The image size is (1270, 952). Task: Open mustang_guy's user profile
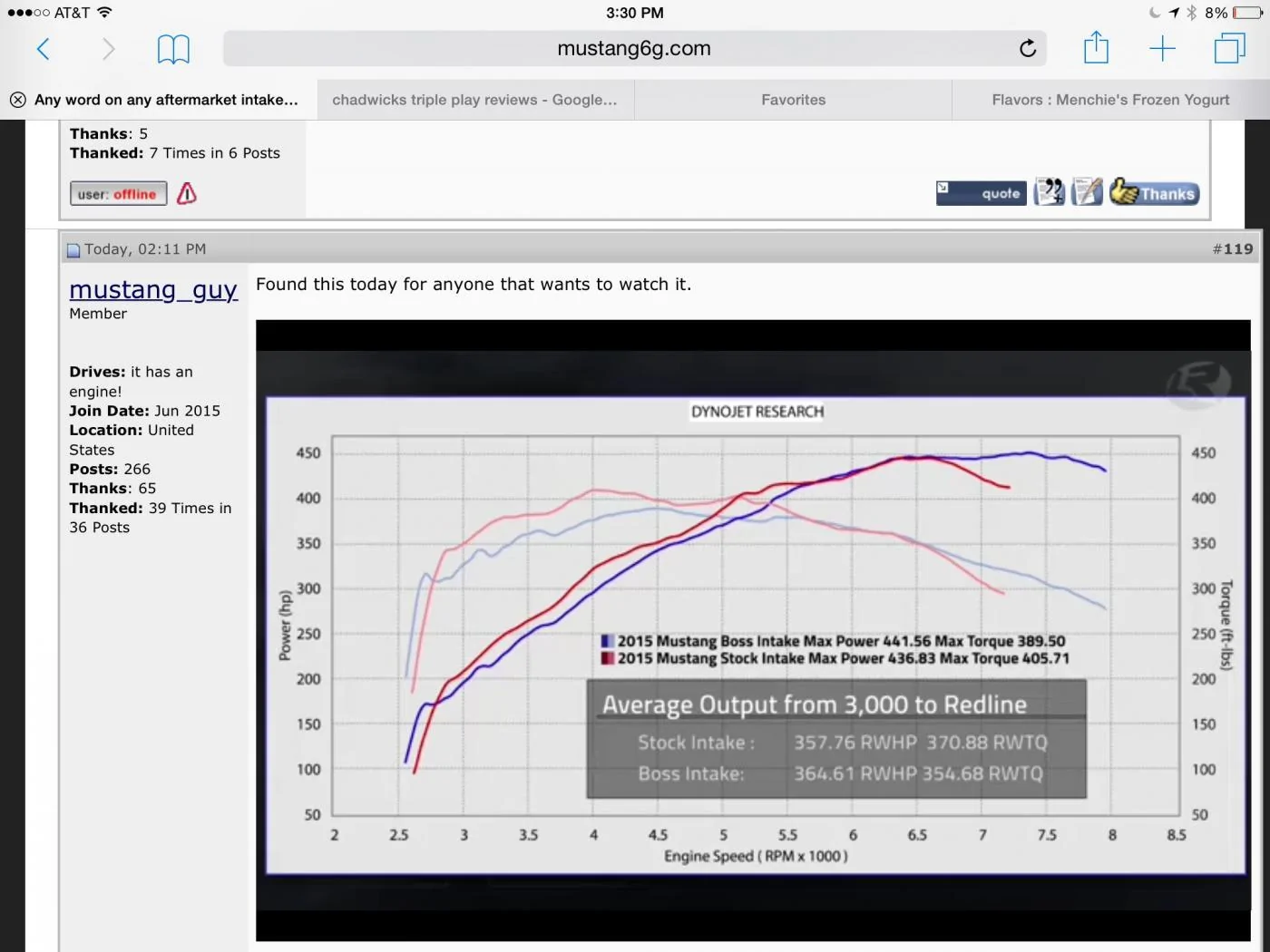(153, 290)
